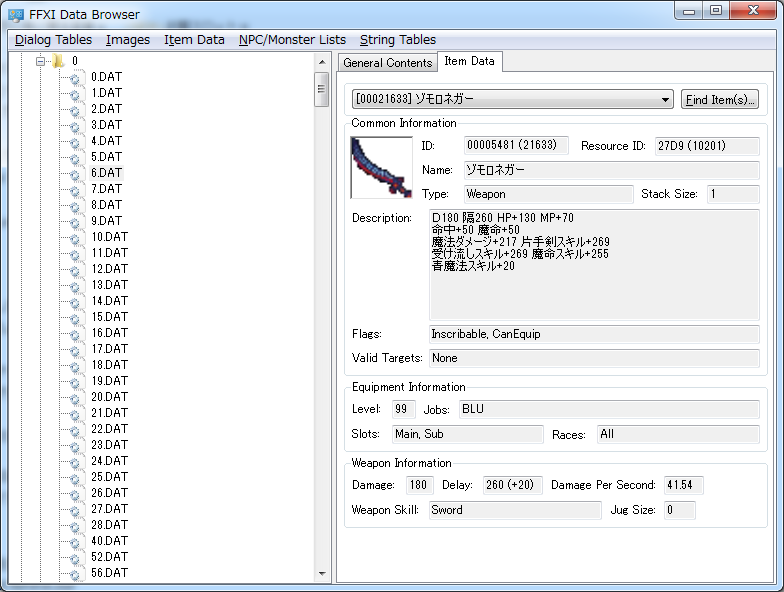784x592 pixels.
Task: Click the file icon next to 21.DAT
Action: (x=75, y=414)
